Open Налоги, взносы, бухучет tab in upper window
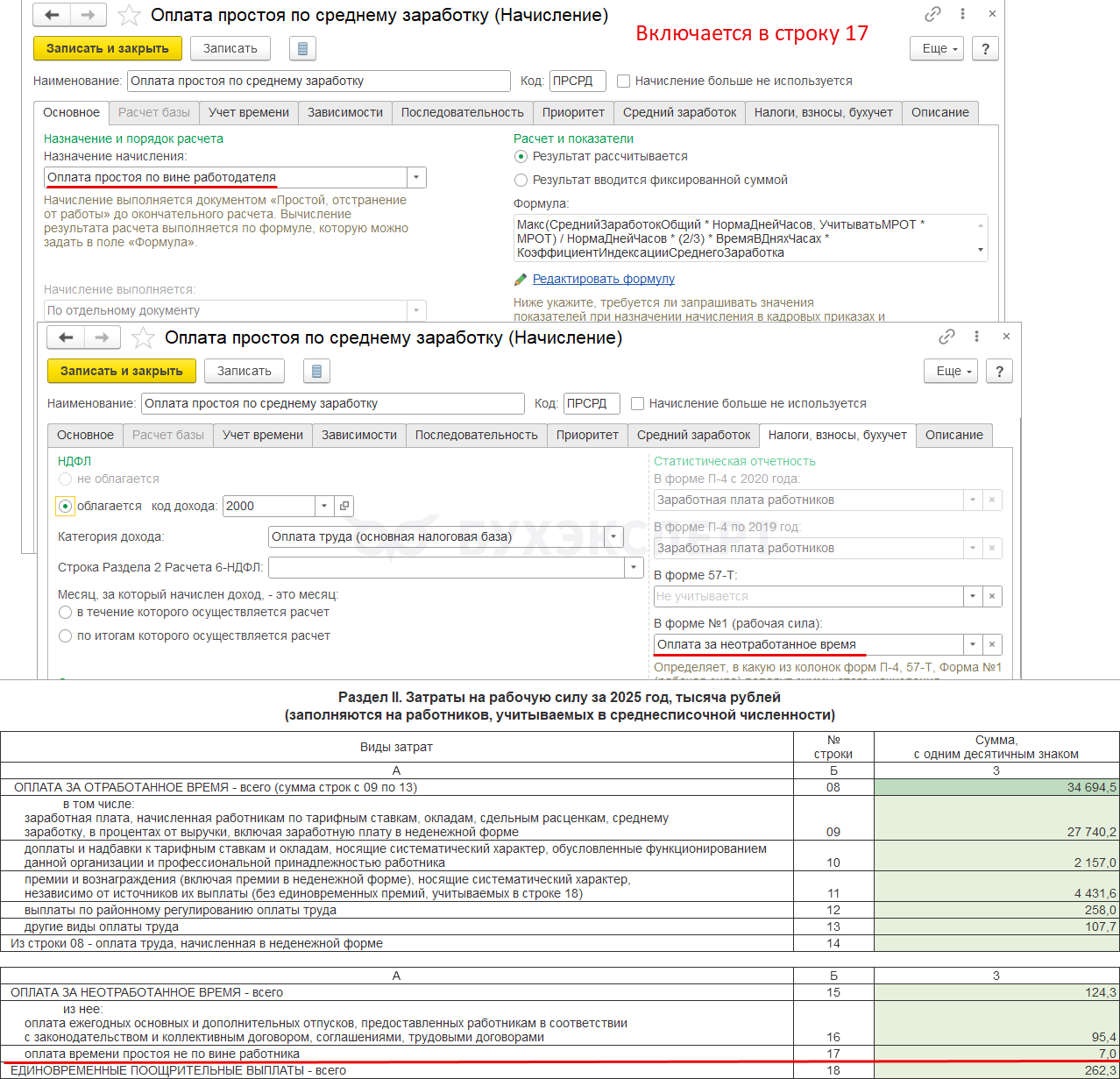This screenshot has width=1120, height=1079. coord(824,112)
